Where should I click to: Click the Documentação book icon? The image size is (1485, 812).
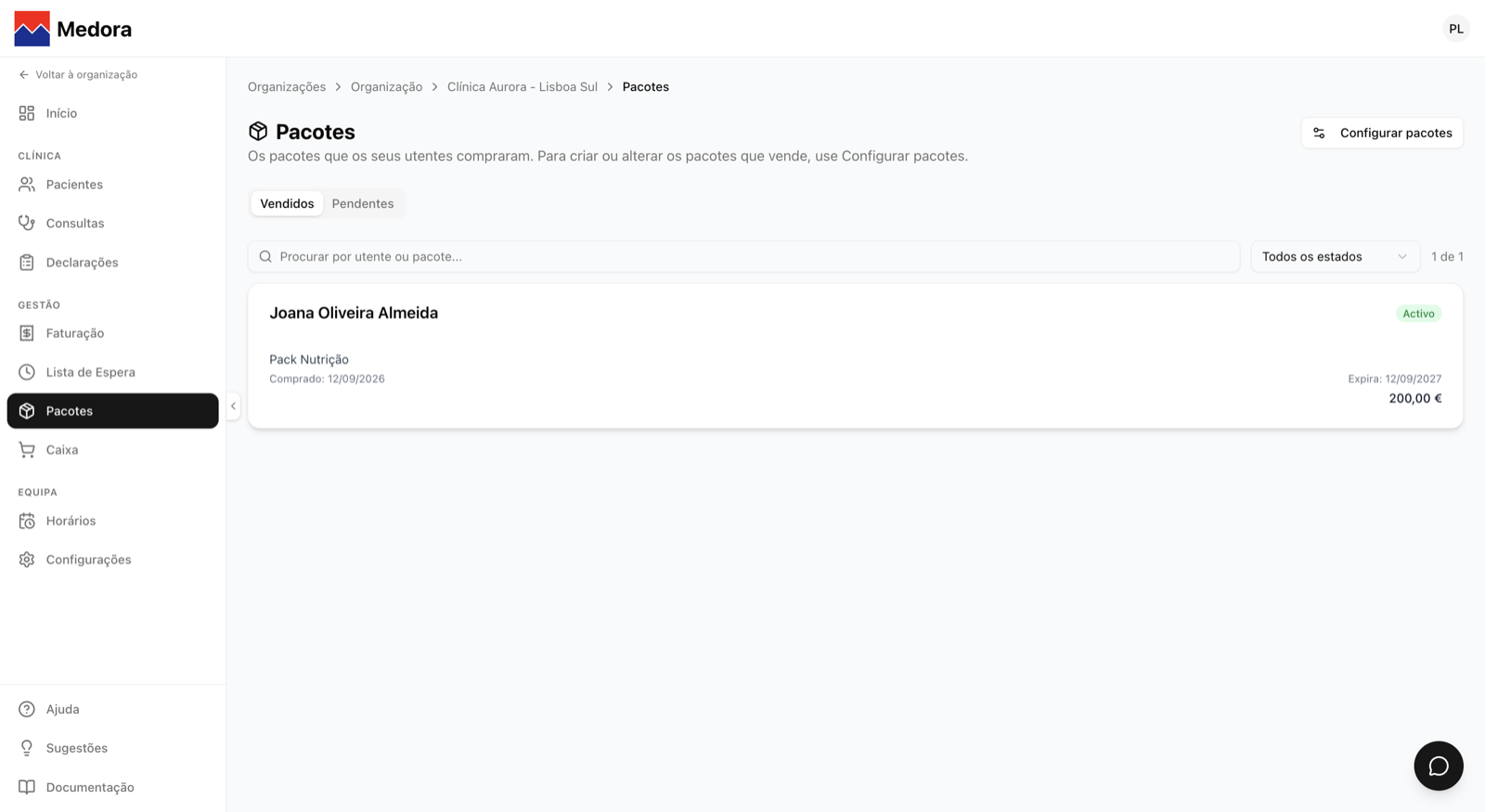pyautogui.click(x=27, y=787)
